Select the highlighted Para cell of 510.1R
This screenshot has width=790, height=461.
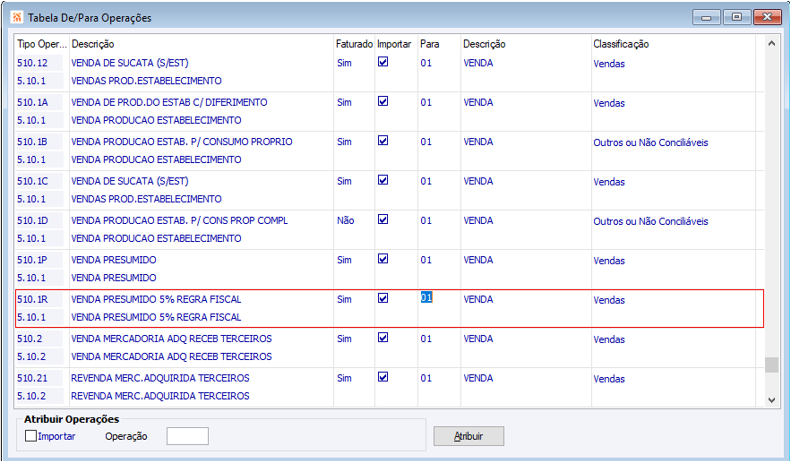[426, 297]
